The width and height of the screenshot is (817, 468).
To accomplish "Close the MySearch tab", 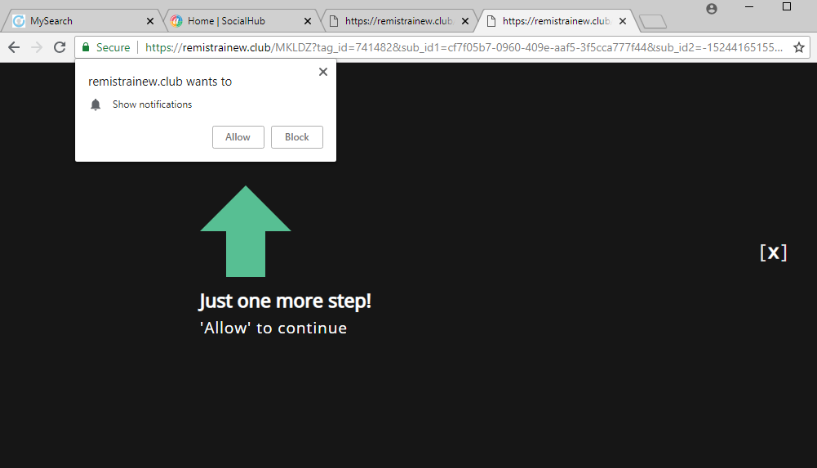I will 150,21.
